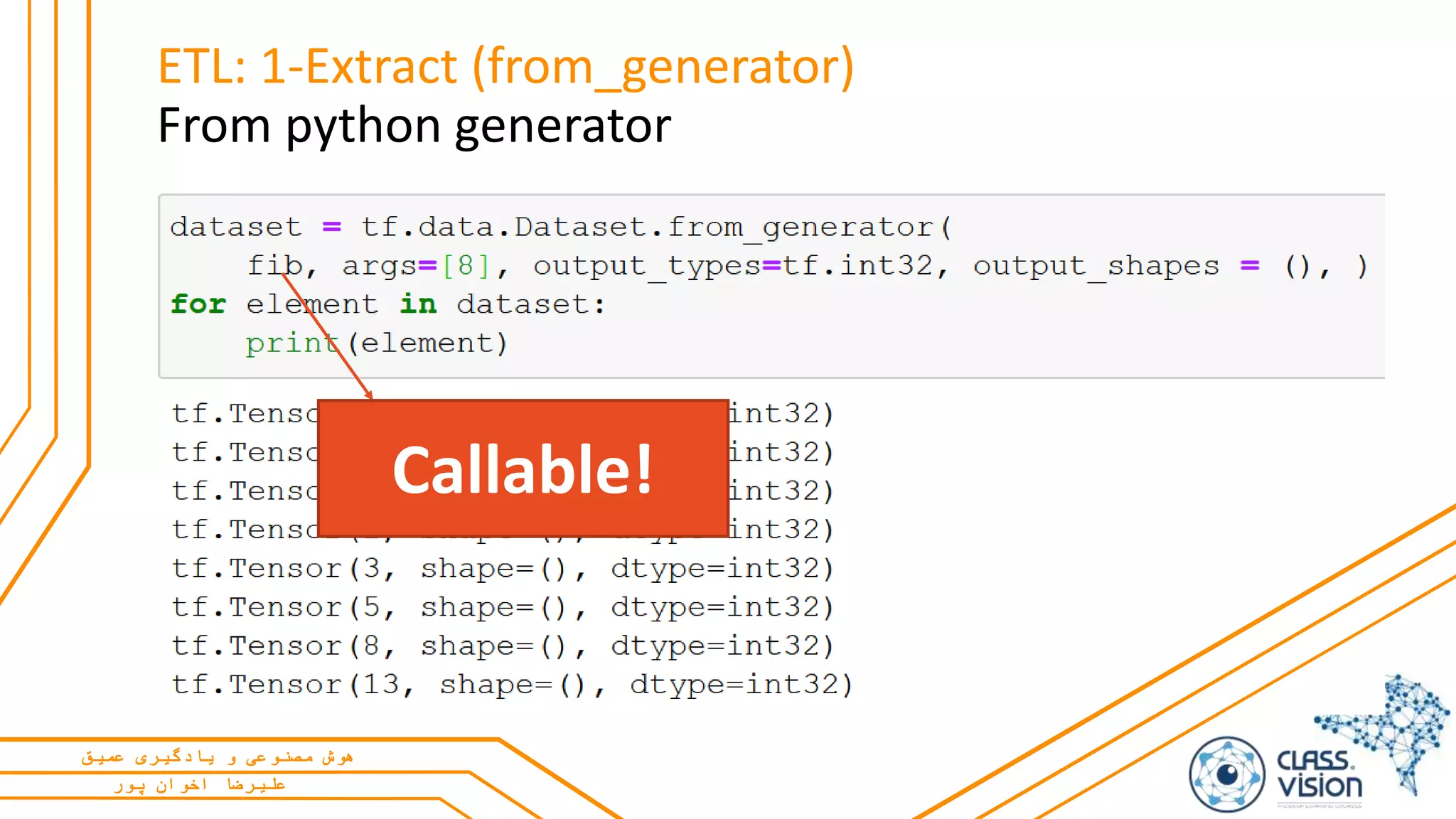Click the args=[8] parameter text
This screenshot has height=819, width=1456.
point(416,266)
